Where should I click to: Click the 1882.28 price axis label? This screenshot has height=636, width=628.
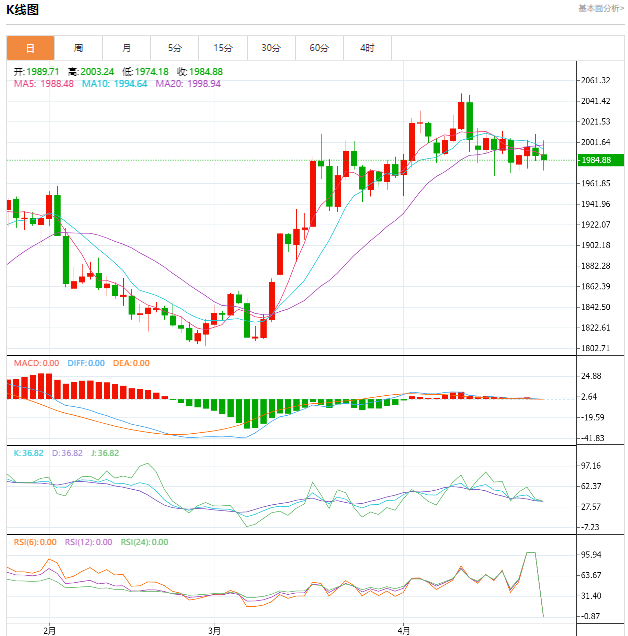pyautogui.click(x=596, y=266)
